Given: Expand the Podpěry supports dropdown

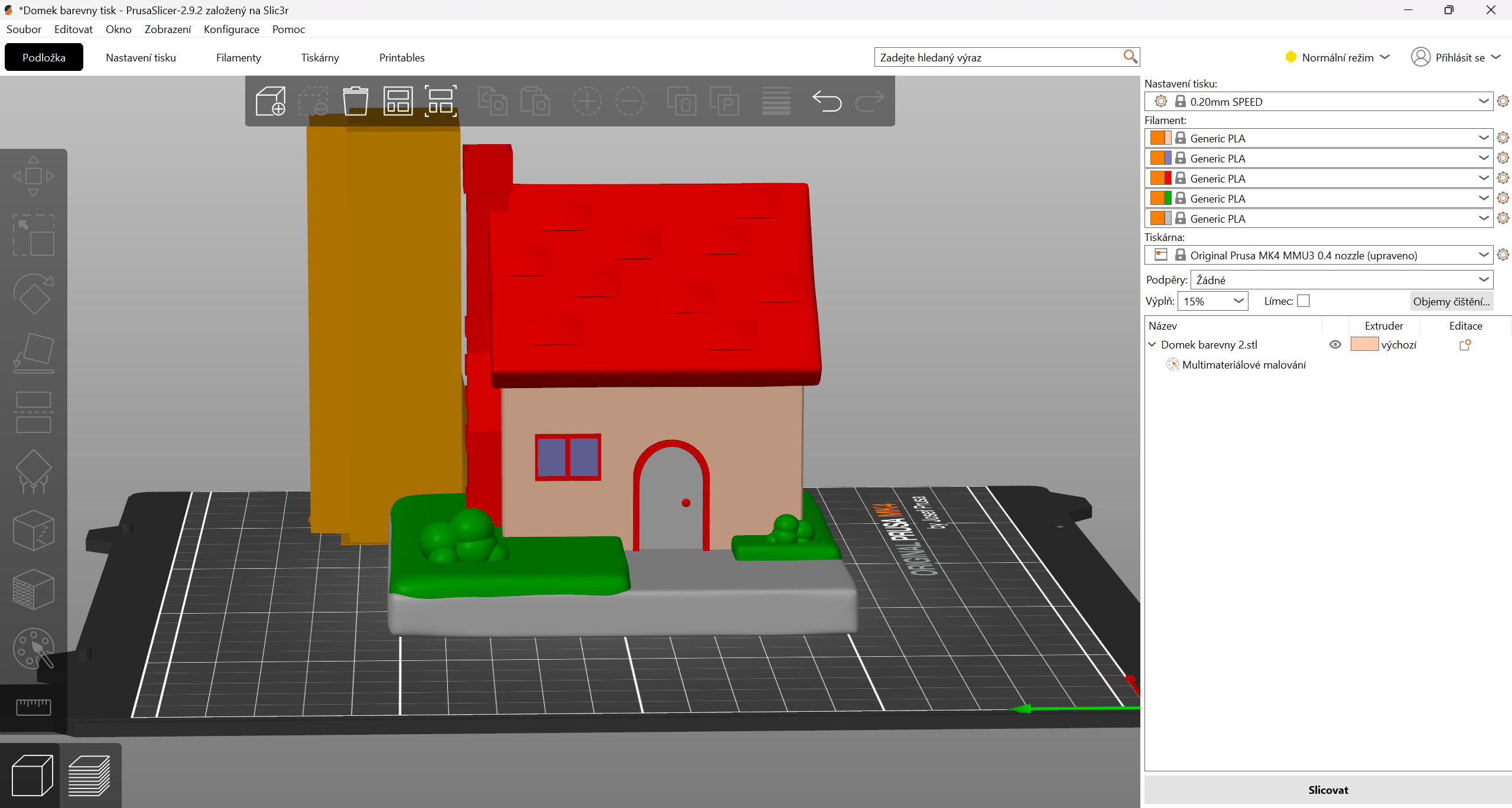Looking at the screenshot, I should pyautogui.click(x=1341, y=280).
